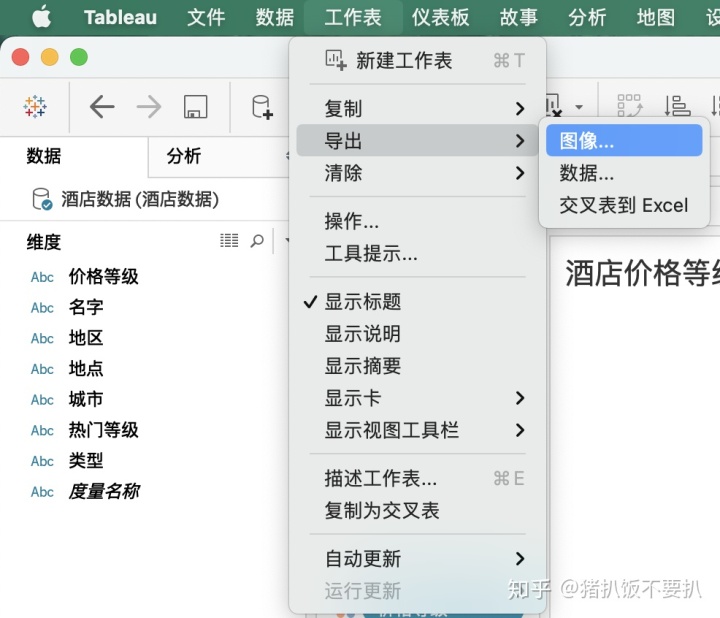This screenshot has width=720, height=618.
Task: Click the swap rows and columns icon
Action: tap(630, 106)
